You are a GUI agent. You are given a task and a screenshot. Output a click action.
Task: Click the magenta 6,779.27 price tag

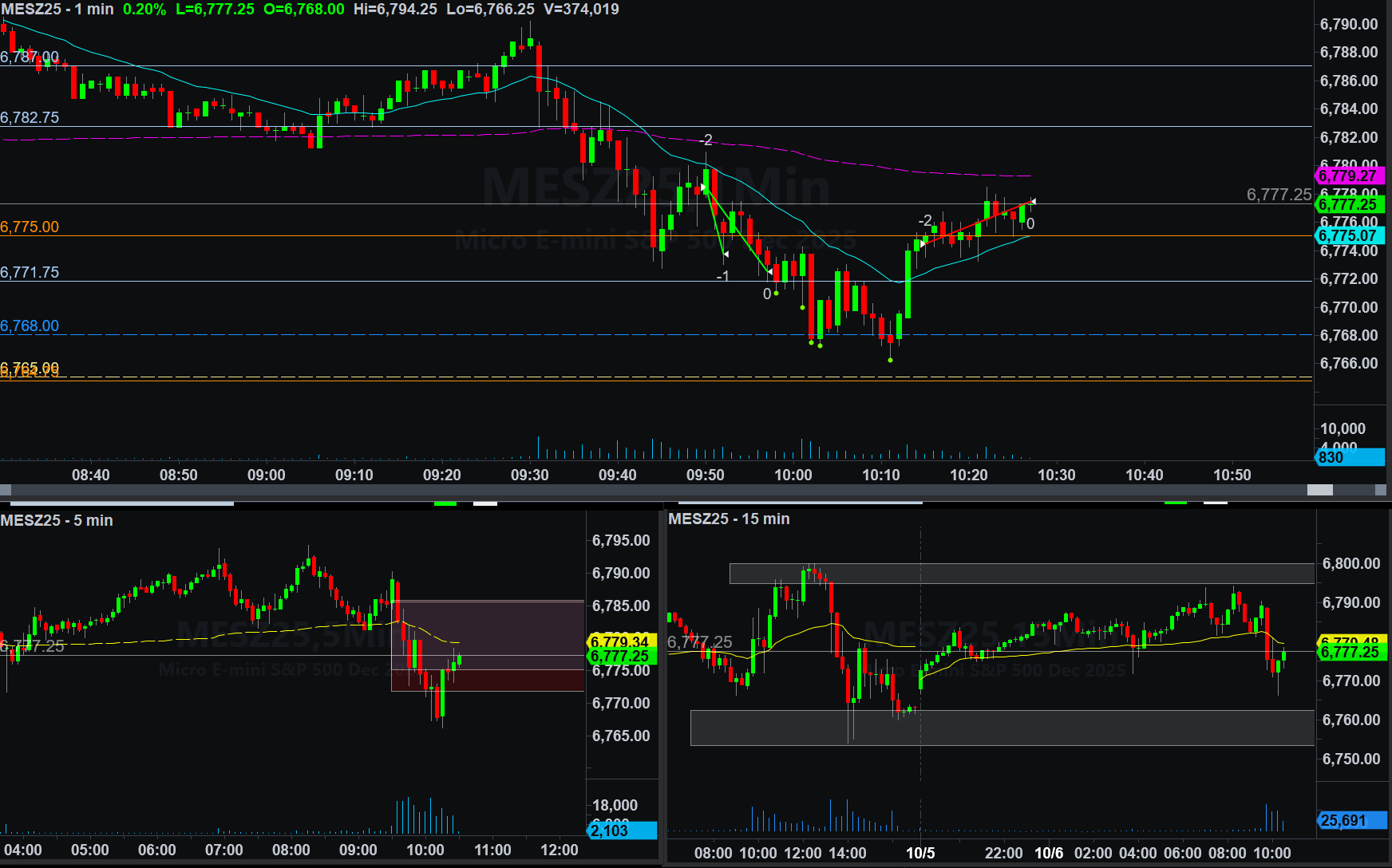click(1347, 176)
